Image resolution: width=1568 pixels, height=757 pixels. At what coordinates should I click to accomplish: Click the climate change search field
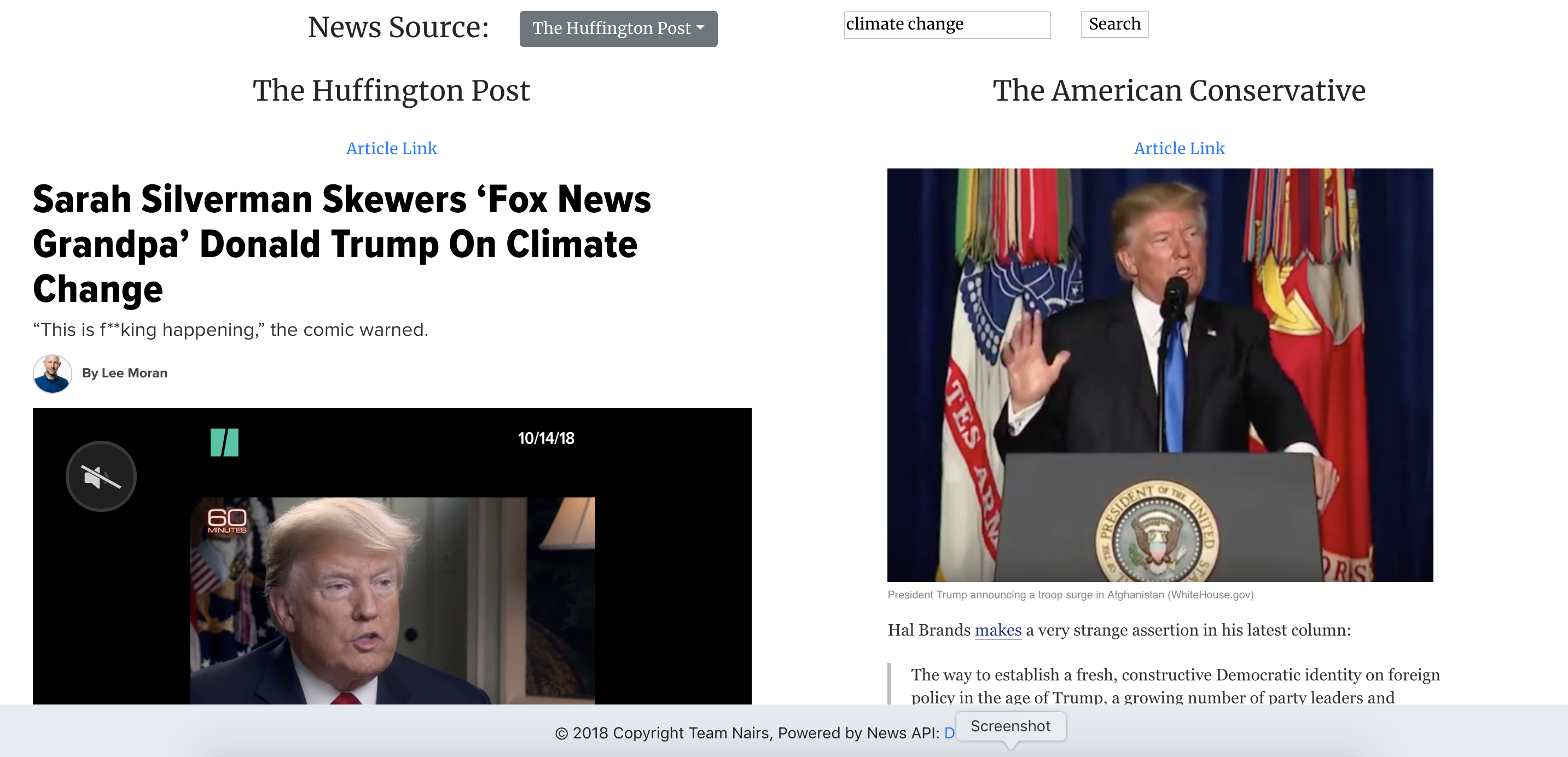tap(946, 25)
